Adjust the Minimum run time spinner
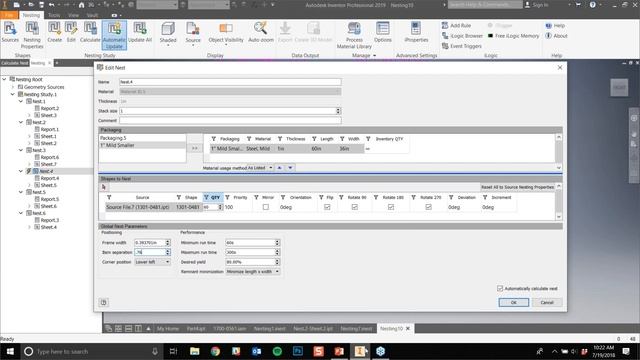Viewport: 640px width, 360px height. coord(277,242)
